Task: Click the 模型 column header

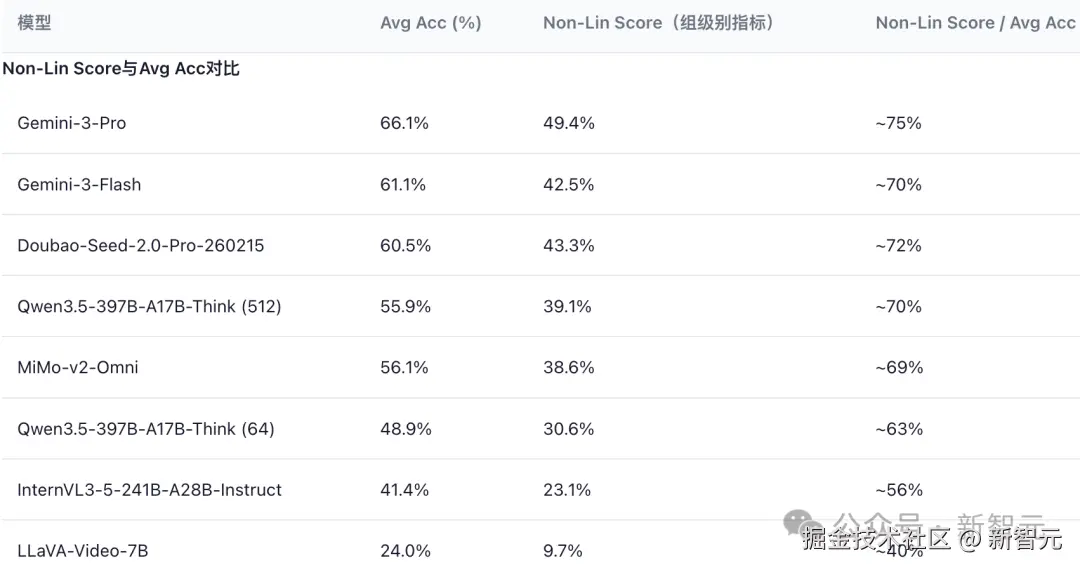Action: (x=34, y=23)
